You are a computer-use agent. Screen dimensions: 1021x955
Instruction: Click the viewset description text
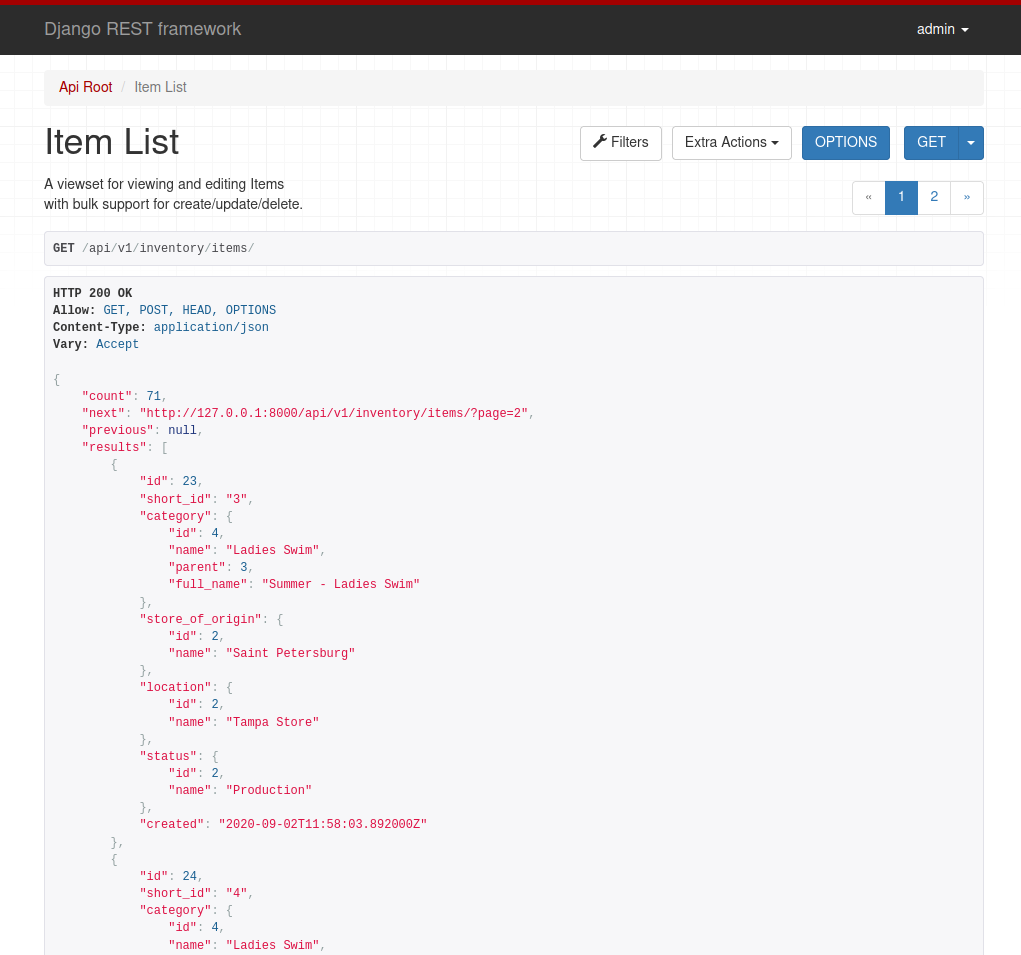point(173,194)
